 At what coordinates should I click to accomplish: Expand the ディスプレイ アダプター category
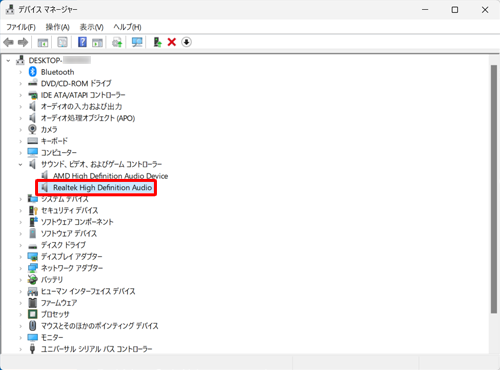(x=20, y=257)
